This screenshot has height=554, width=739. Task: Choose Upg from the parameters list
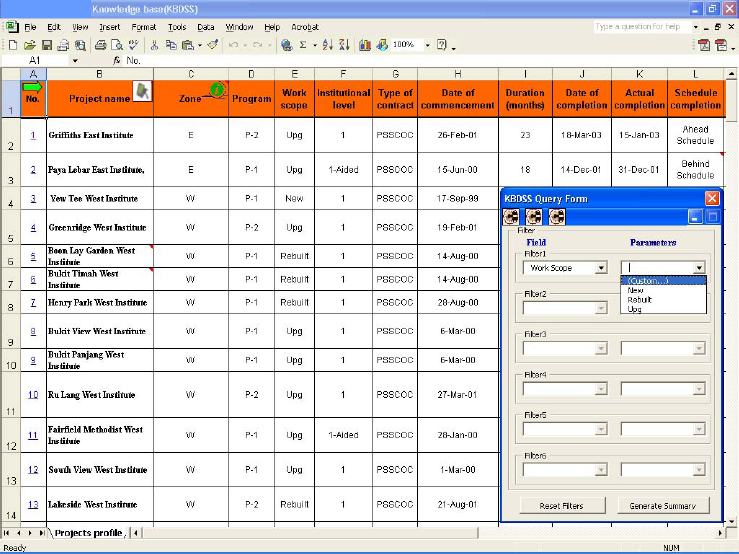tap(663, 309)
